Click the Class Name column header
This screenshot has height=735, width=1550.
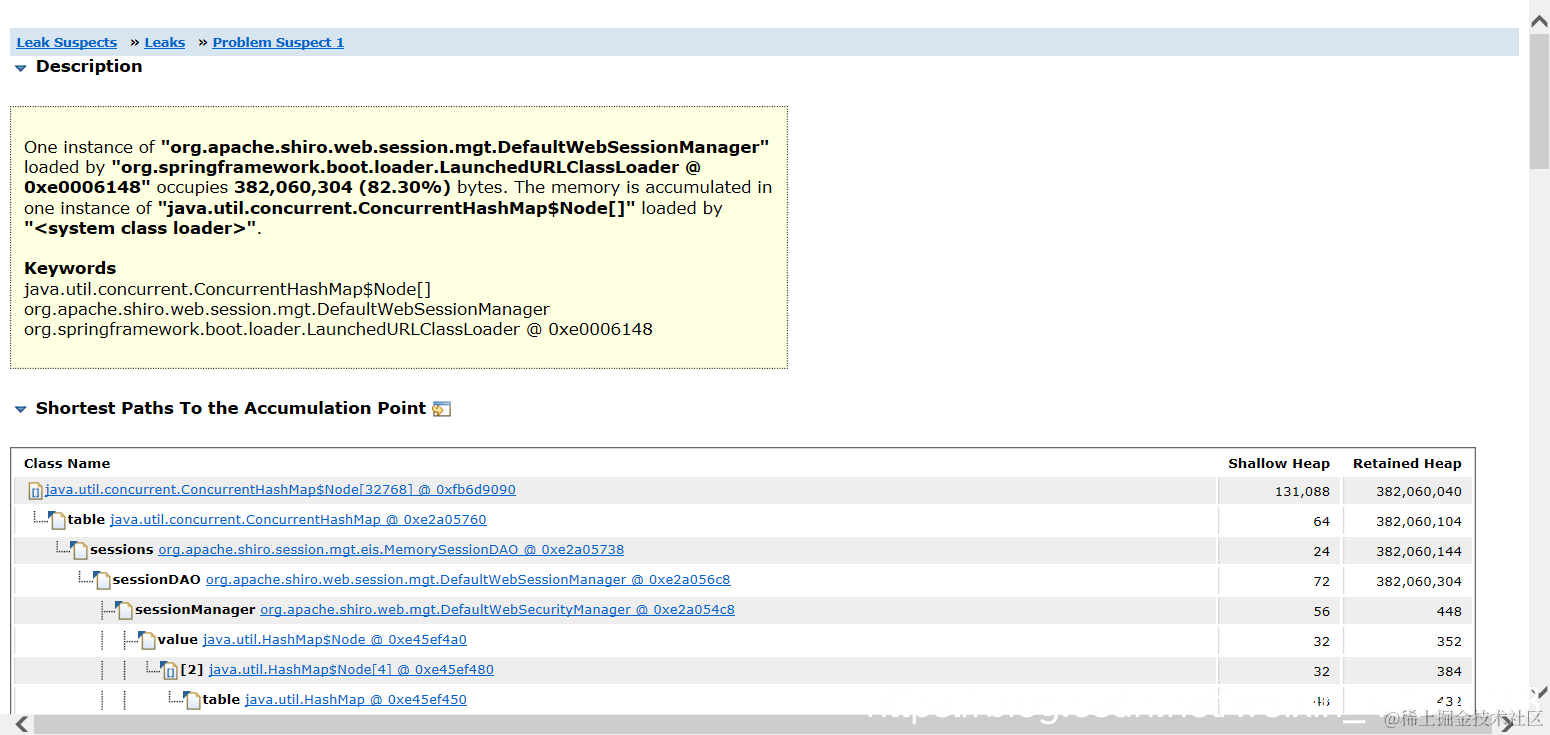coord(67,463)
